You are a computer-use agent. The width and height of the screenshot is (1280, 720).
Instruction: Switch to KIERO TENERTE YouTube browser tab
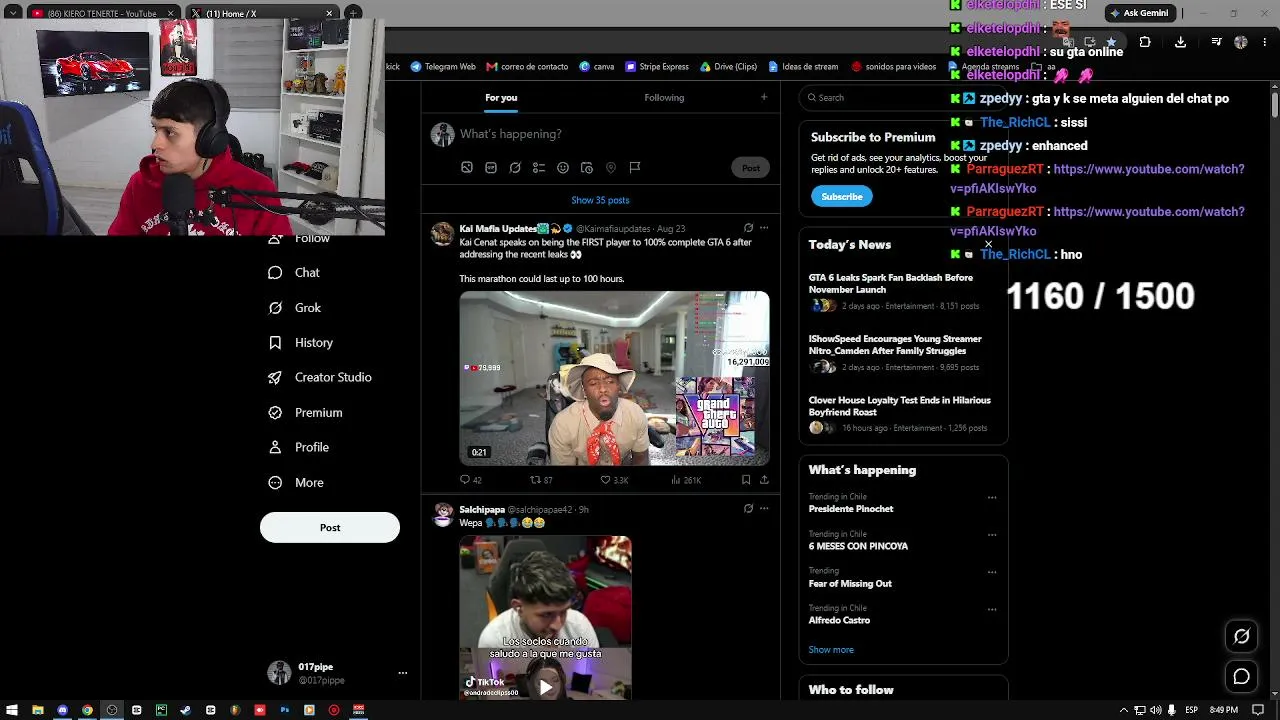[x=101, y=13]
